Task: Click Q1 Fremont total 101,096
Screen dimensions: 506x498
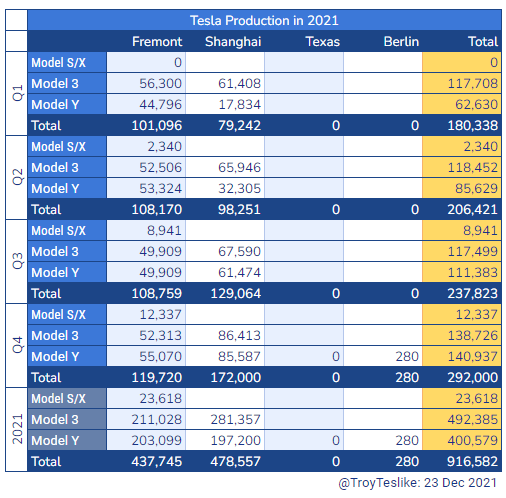Action: (x=146, y=125)
